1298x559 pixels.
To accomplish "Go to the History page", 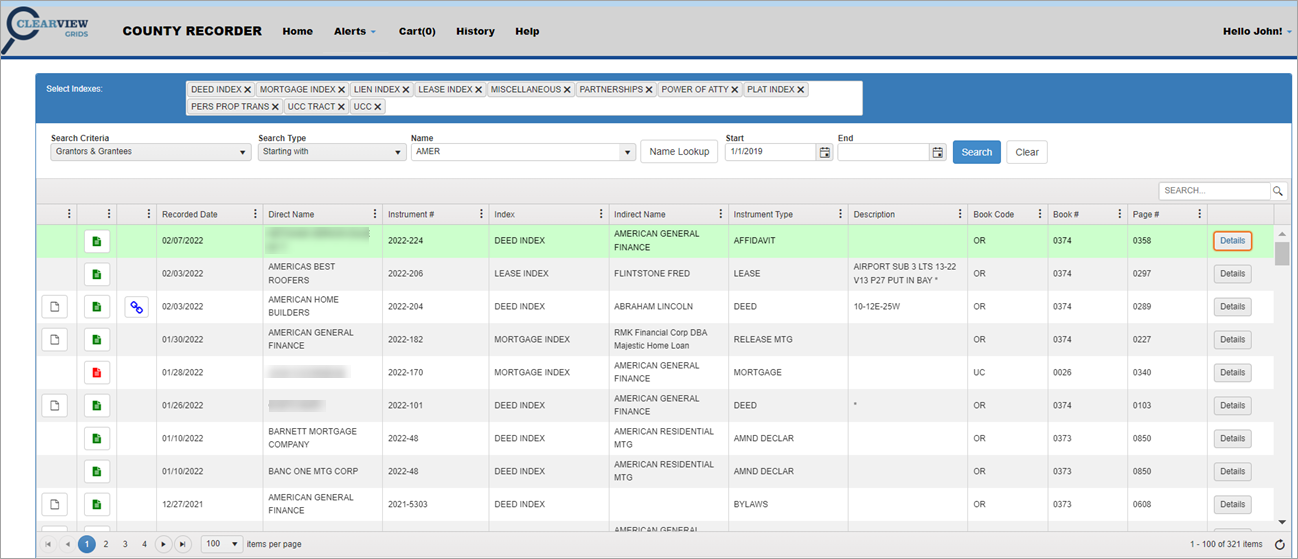I will (x=475, y=31).
